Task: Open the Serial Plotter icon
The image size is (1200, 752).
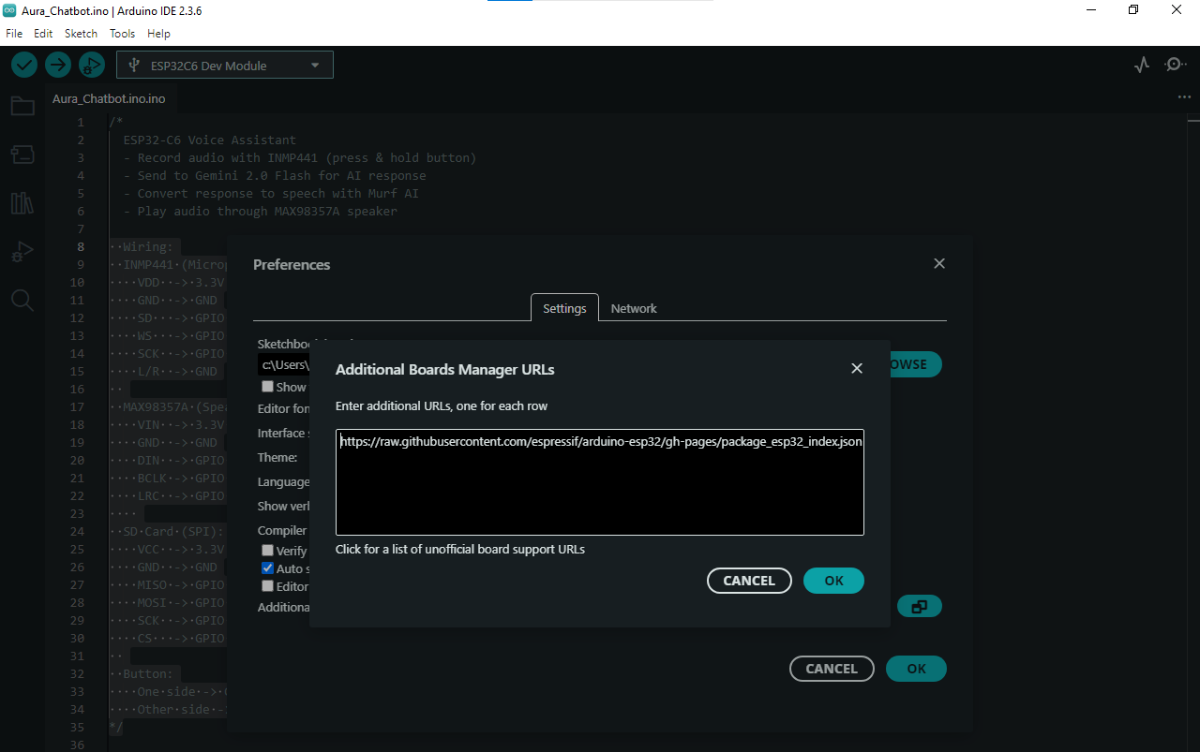Action: click(x=1142, y=65)
